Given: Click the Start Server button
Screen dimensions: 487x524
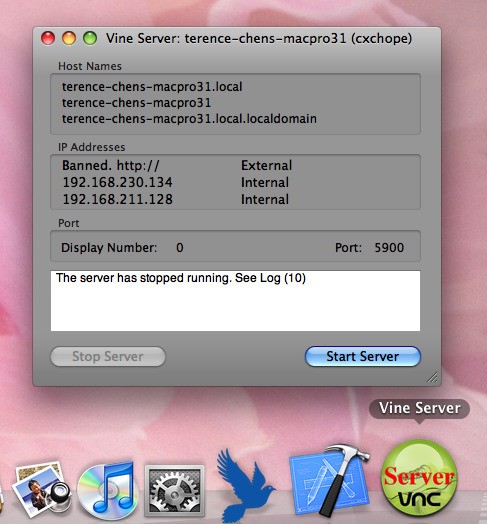Looking at the screenshot, I should click(363, 356).
